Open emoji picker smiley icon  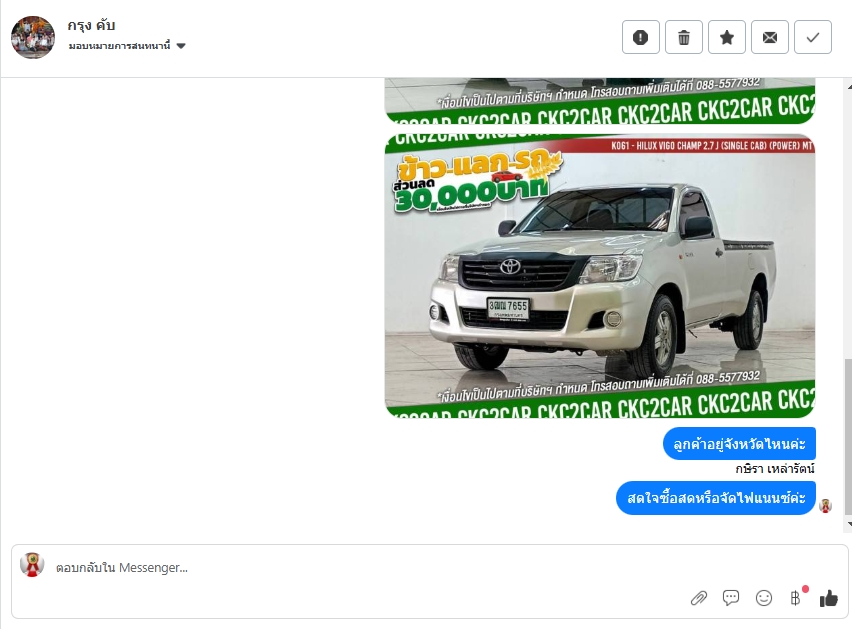click(x=763, y=598)
